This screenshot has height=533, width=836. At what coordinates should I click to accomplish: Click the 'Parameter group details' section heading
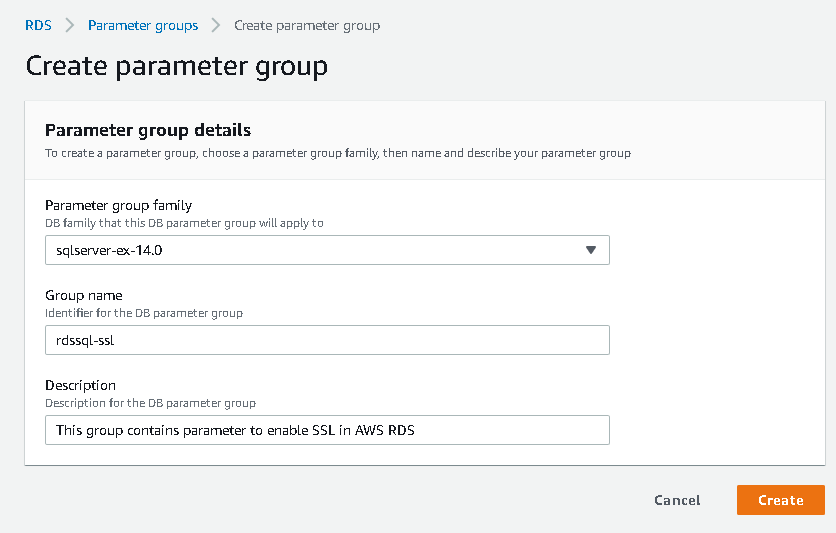click(148, 130)
